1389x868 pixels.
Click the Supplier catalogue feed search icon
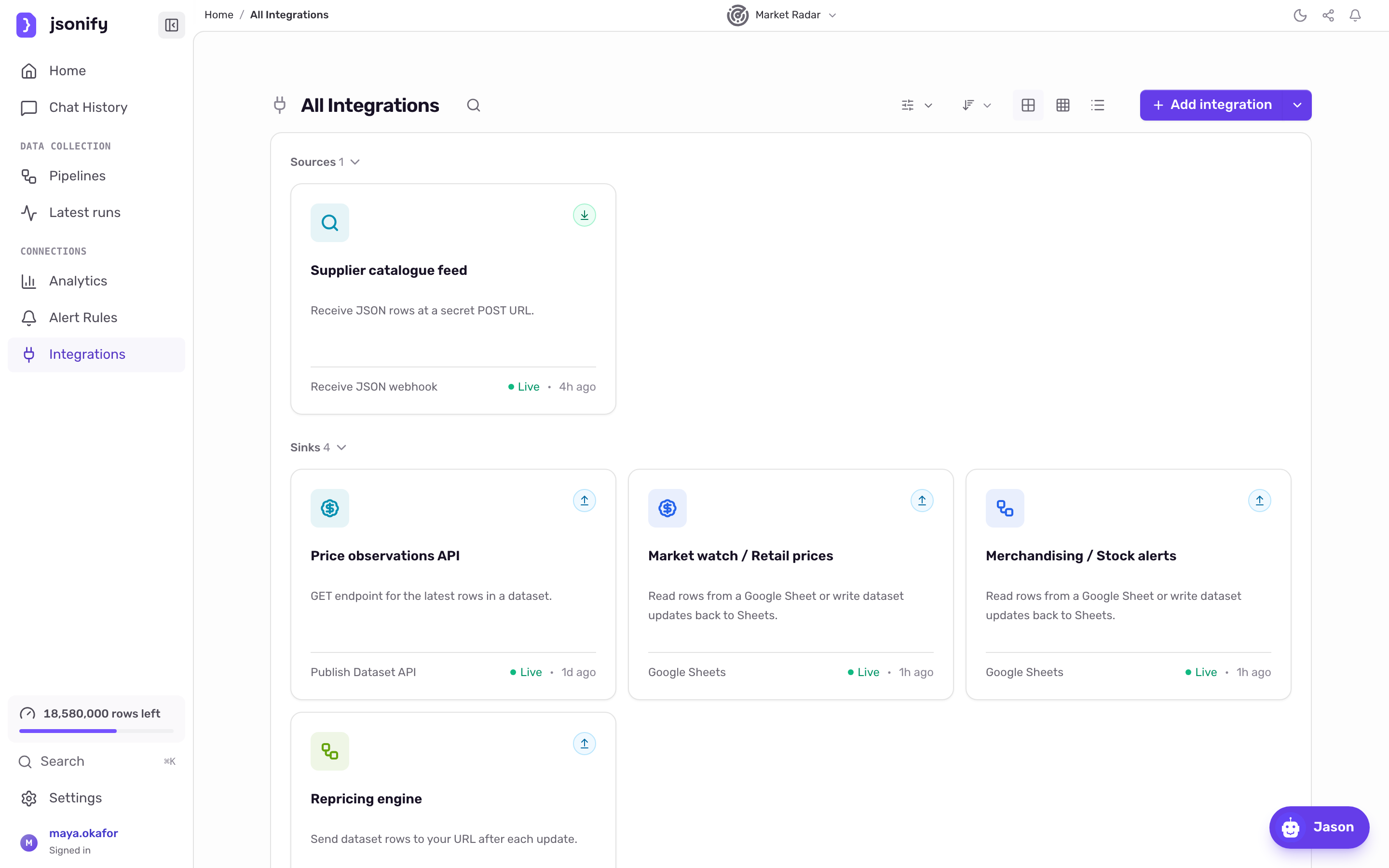[x=329, y=223]
